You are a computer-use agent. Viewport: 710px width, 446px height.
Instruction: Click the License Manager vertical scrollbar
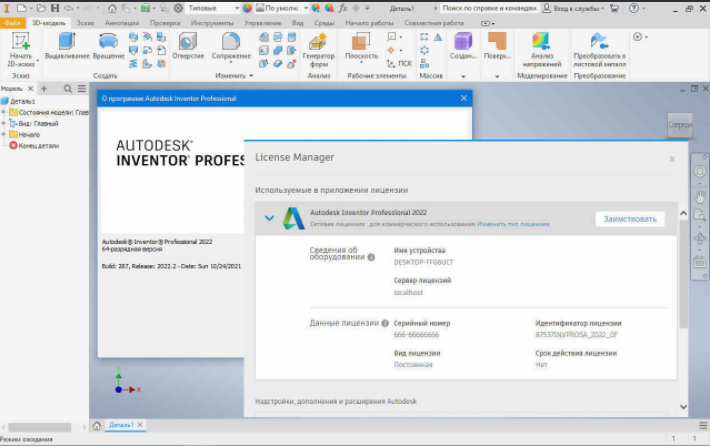point(683,274)
